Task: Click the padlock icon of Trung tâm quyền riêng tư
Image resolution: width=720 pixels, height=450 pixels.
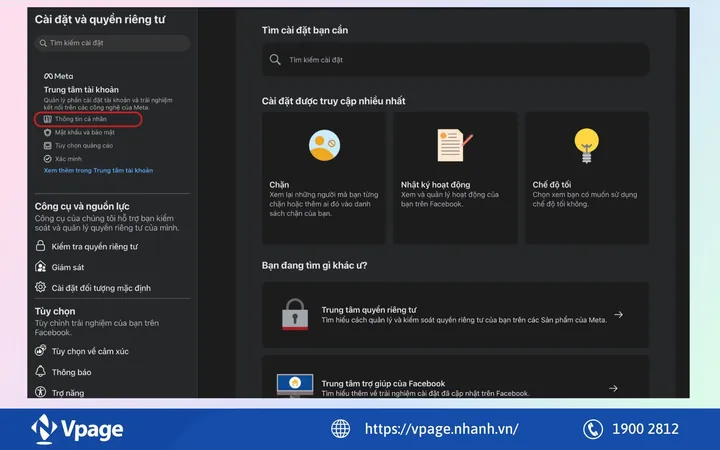Action: pyautogui.click(x=295, y=315)
